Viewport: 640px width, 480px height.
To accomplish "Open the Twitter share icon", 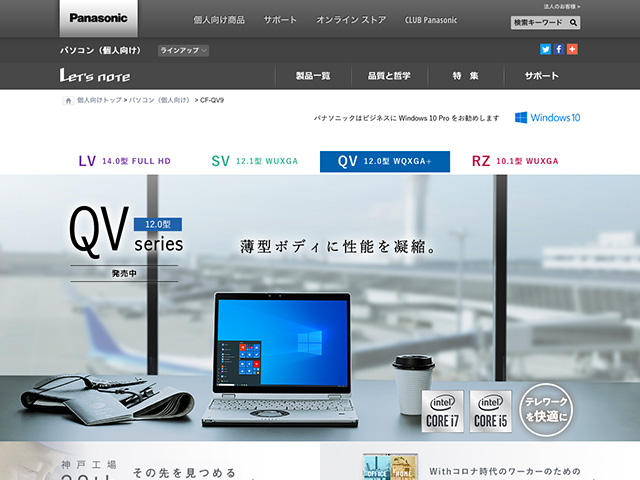I will click(x=545, y=49).
